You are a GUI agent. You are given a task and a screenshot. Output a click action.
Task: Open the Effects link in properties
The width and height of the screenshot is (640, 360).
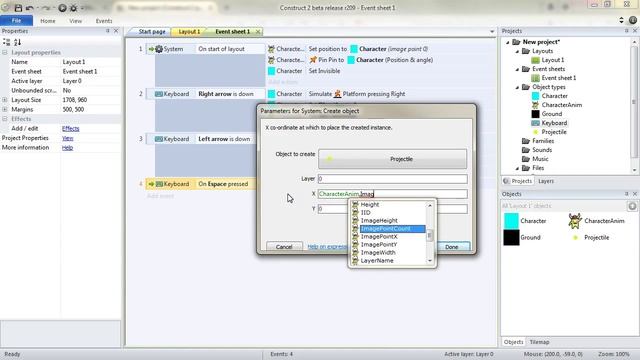(71, 129)
